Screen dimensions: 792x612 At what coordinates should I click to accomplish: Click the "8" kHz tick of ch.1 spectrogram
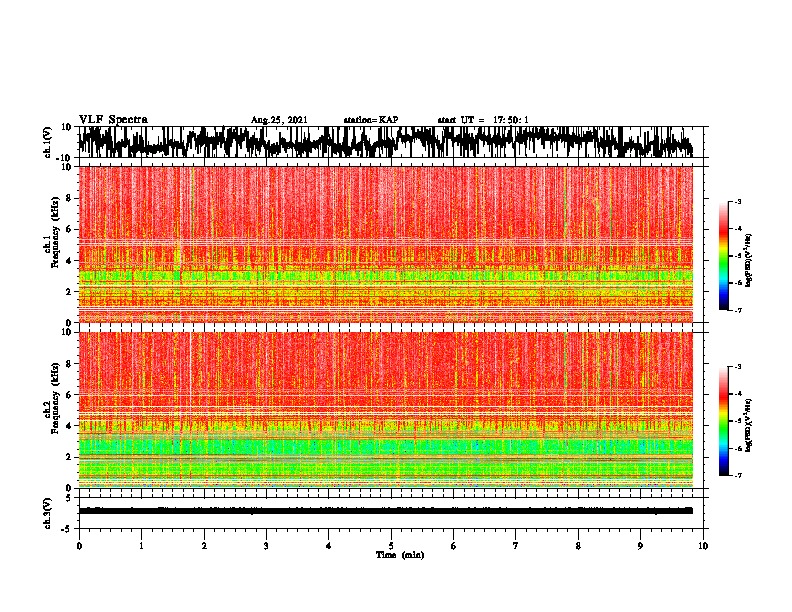click(69, 198)
